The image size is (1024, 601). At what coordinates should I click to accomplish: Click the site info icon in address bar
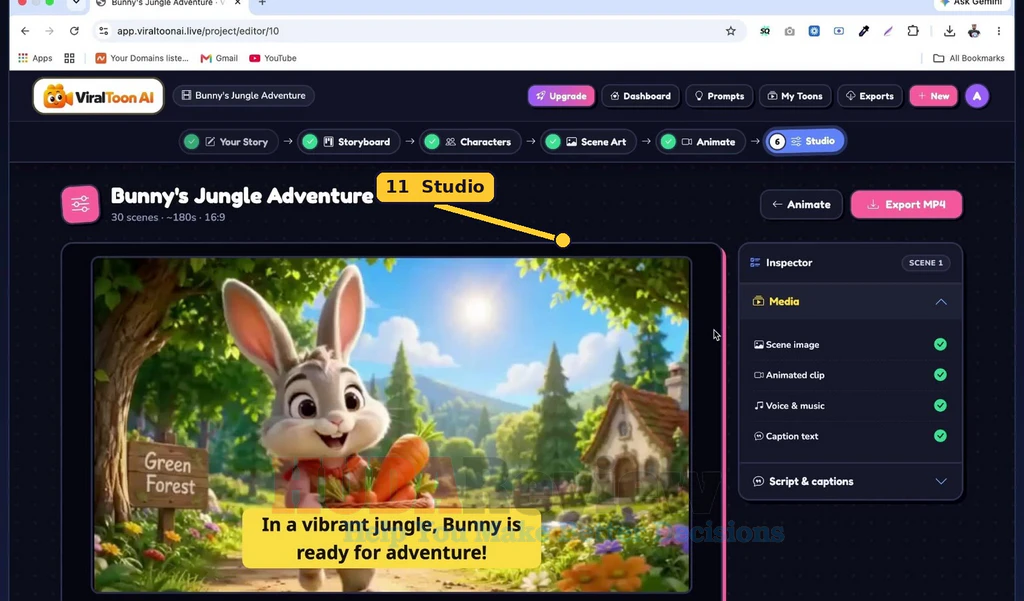[103, 31]
